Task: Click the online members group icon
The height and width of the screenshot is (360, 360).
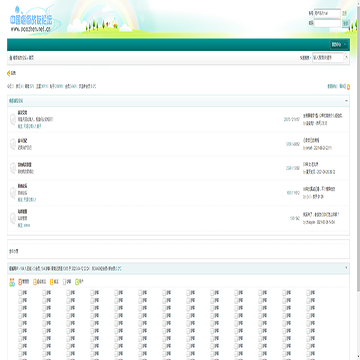Action: pos(12,283)
